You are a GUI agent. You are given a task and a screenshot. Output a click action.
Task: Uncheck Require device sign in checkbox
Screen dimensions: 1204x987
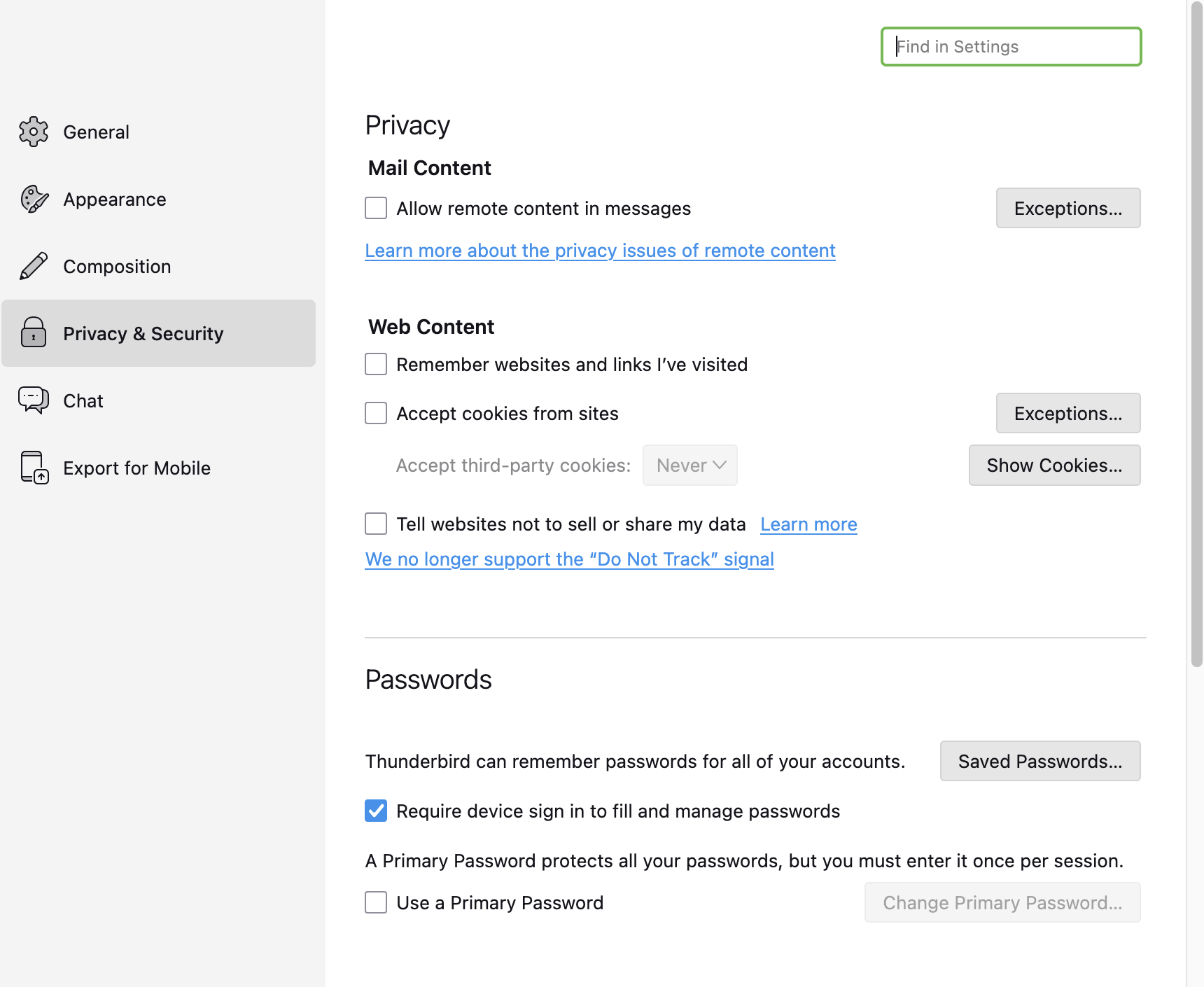point(376,811)
